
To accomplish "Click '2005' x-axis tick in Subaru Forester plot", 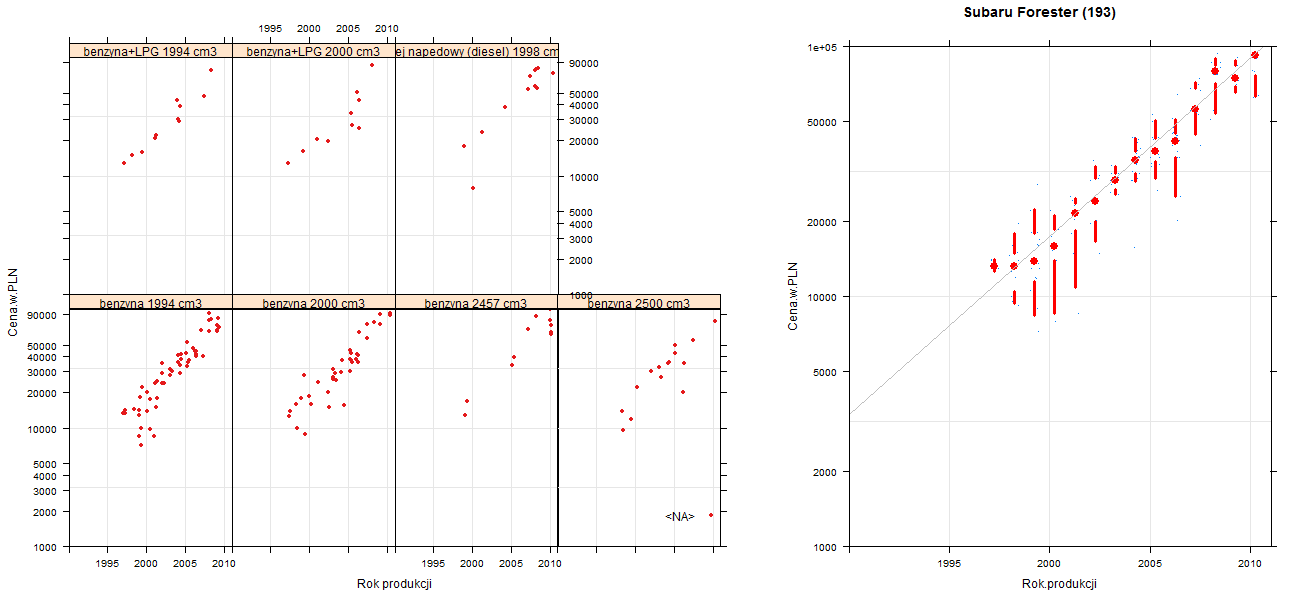I will tap(1150, 563).
